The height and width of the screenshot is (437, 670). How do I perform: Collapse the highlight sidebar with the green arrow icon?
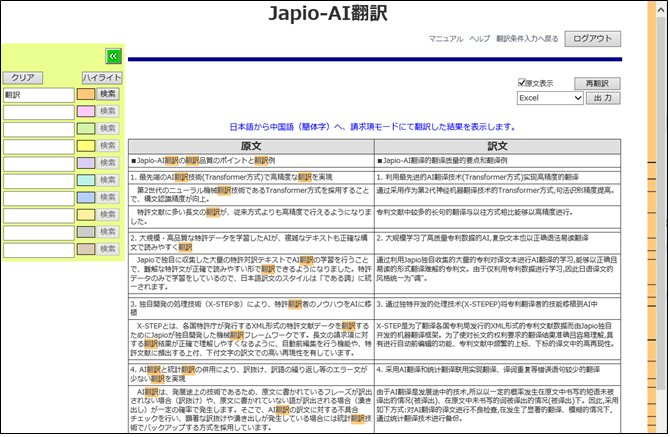pos(114,56)
